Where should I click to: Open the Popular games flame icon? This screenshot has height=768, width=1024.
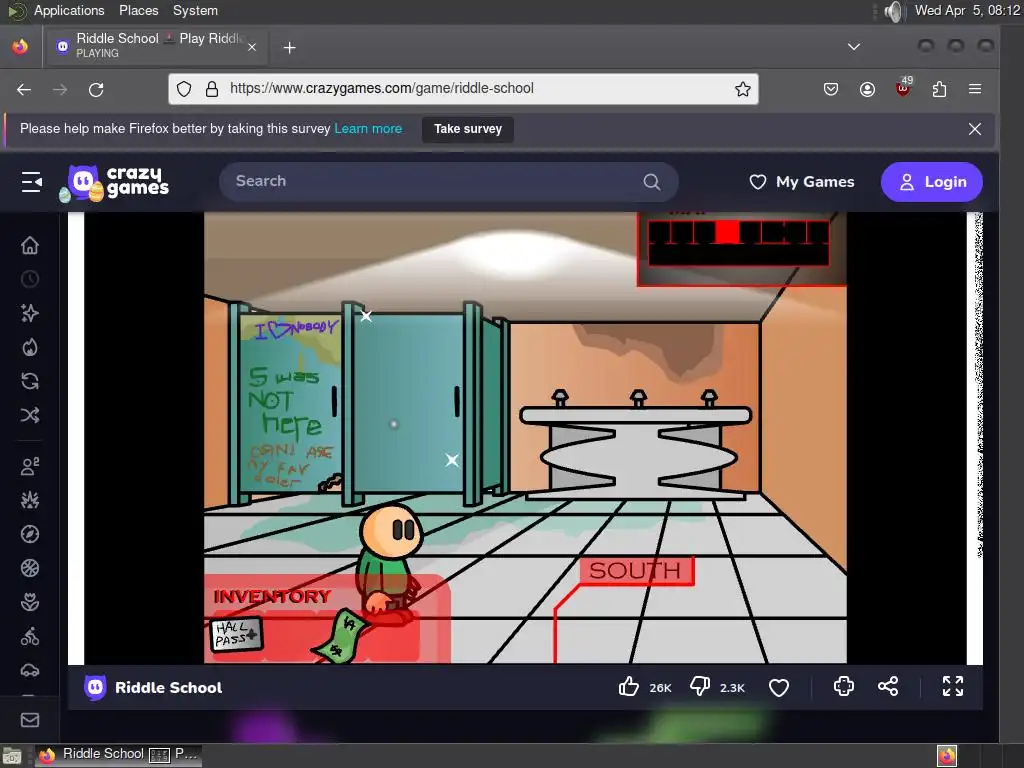29,347
